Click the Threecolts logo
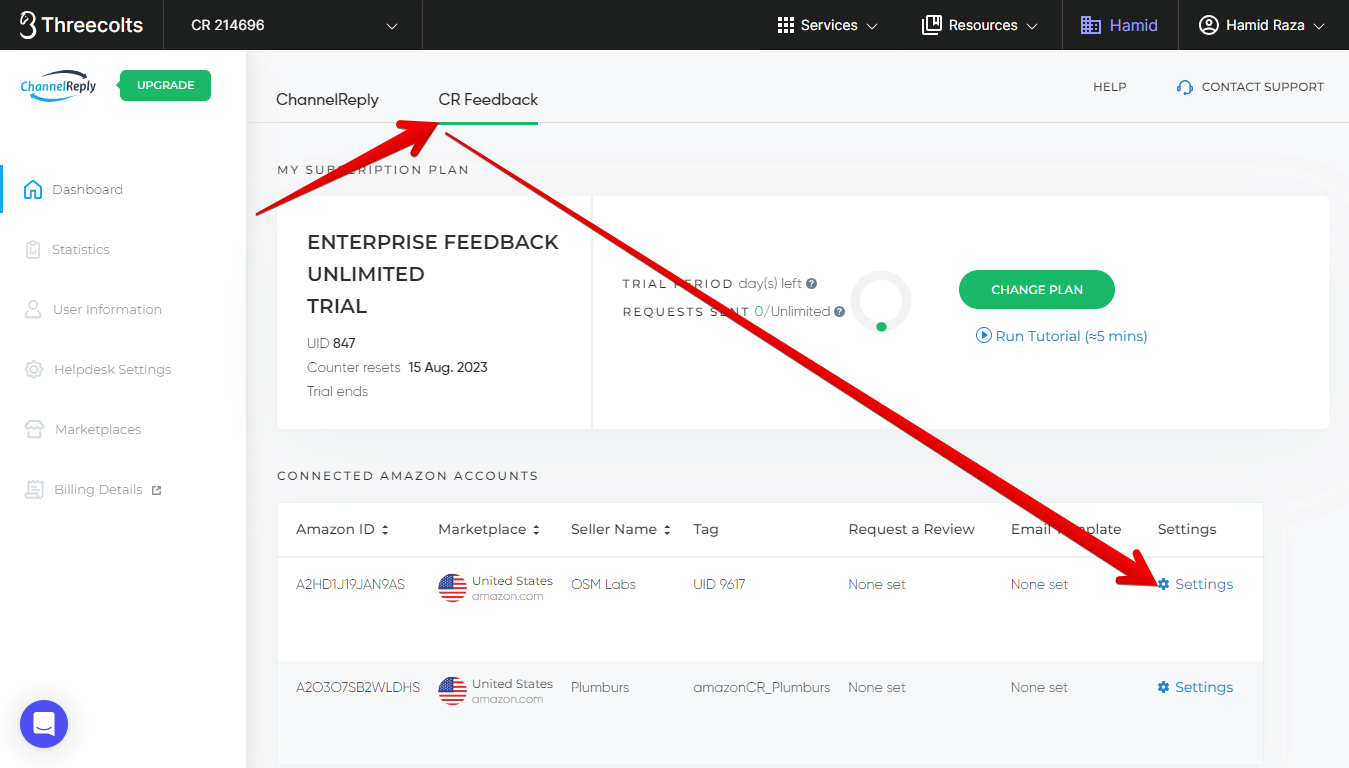 point(82,25)
